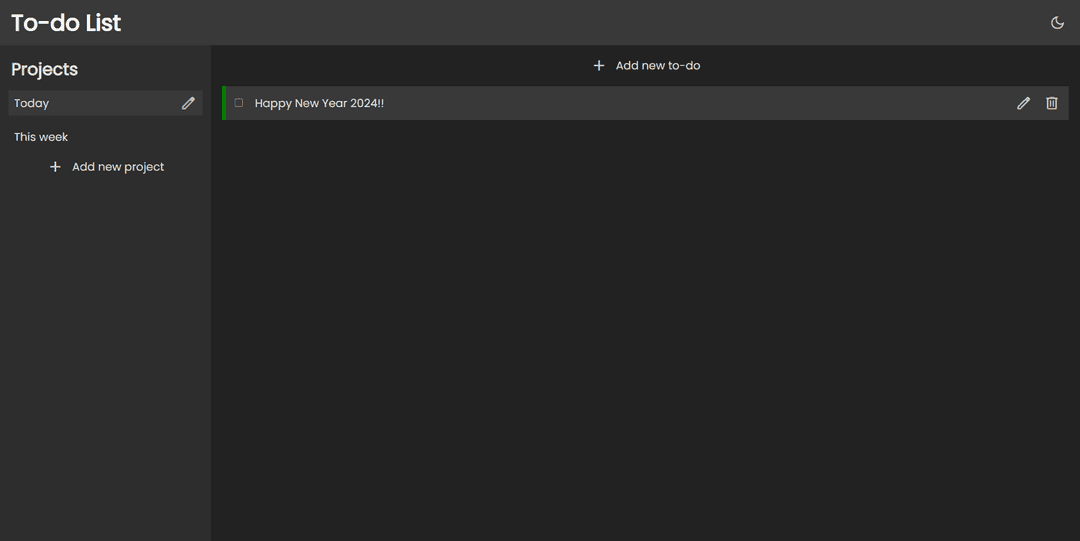Click the Happy New Year 2024!! task text
Image resolution: width=1080 pixels, height=541 pixels.
pos(319,103)
